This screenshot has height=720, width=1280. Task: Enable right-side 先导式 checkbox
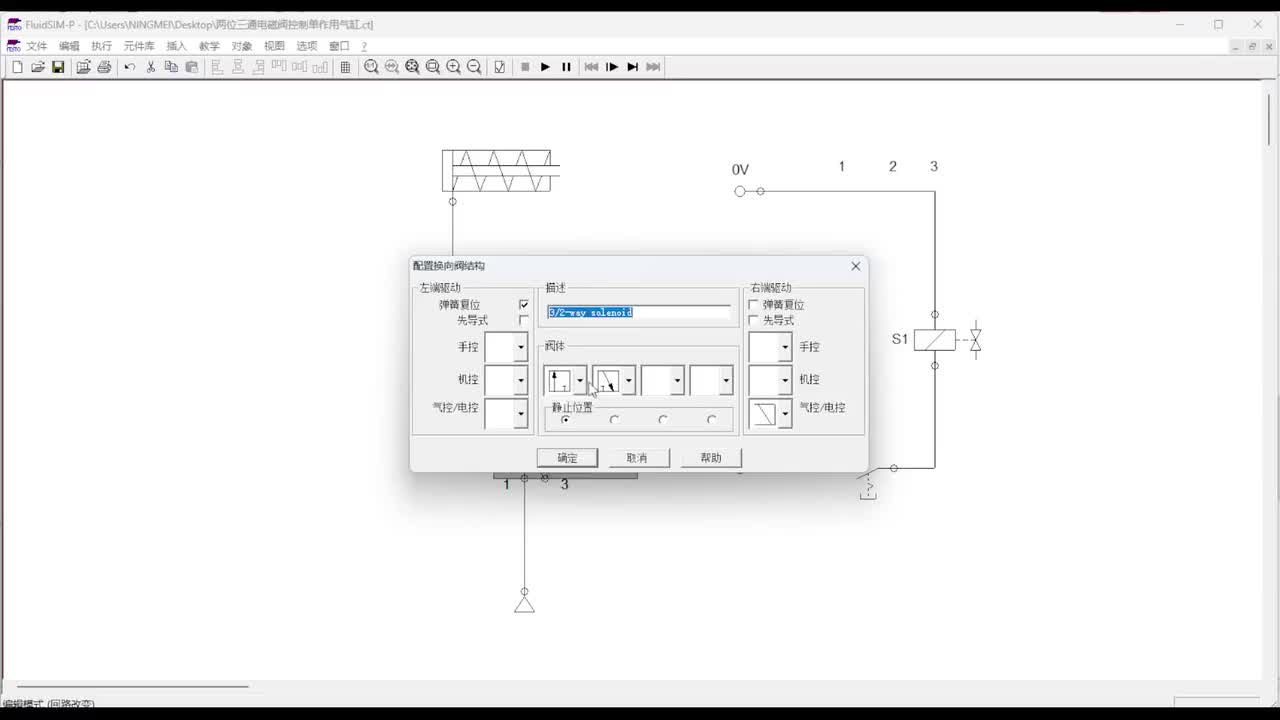tap(754, 320)
